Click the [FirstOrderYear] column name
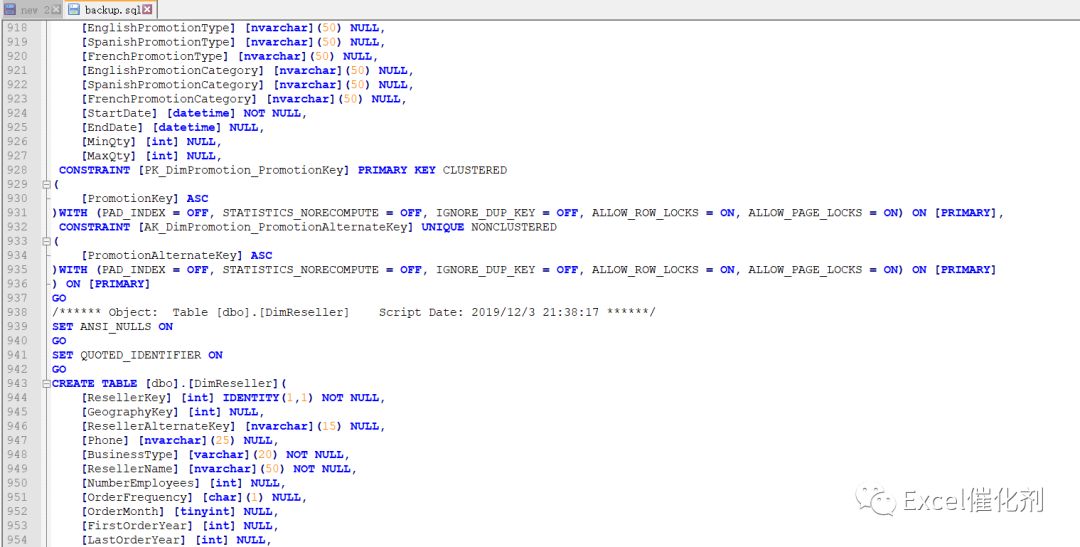Image resolution: width=1080 pixels, height=547 pixels. click(137, 526)
